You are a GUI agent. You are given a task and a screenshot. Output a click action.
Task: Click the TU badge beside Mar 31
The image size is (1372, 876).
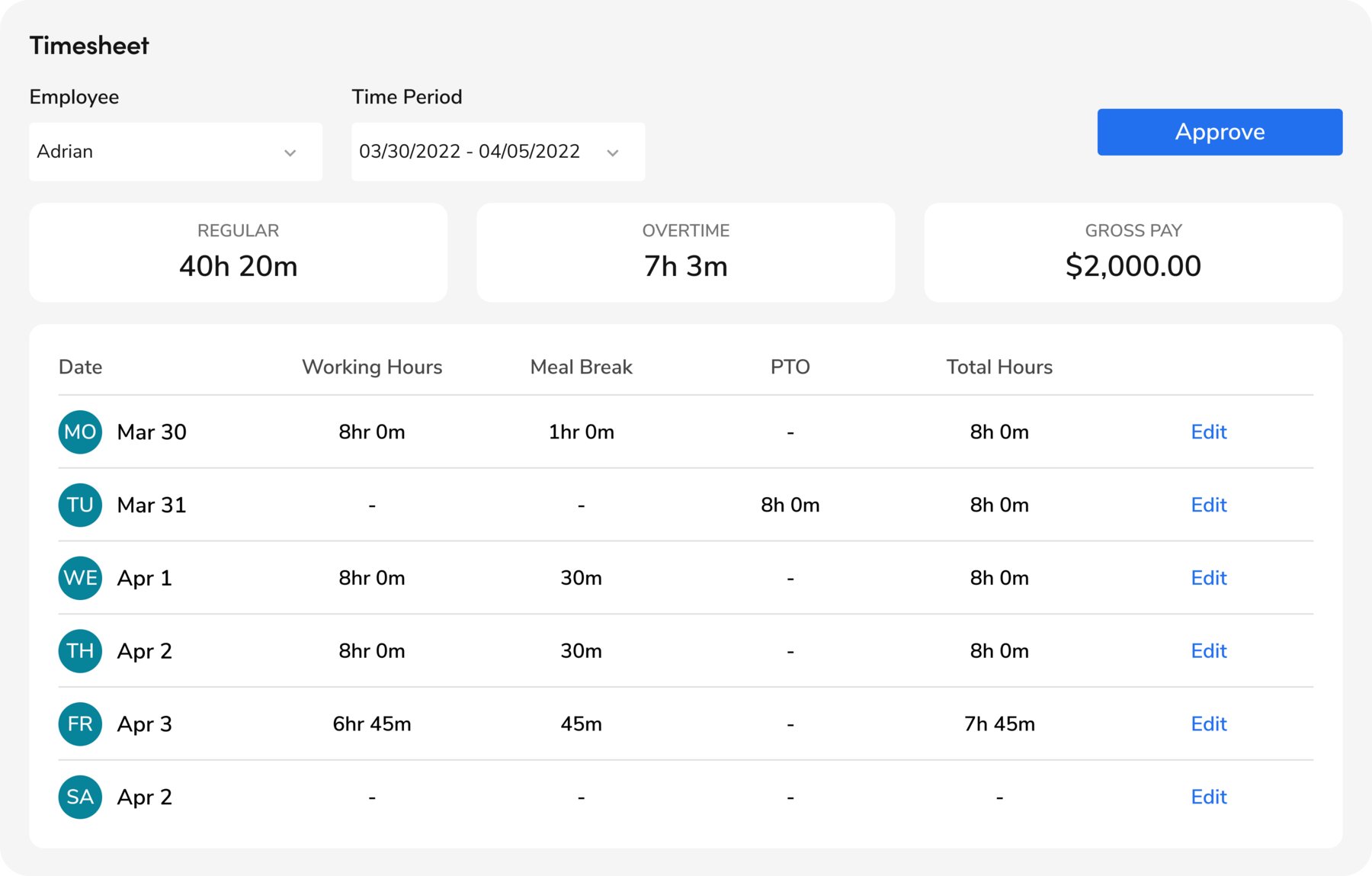(79, 505)
